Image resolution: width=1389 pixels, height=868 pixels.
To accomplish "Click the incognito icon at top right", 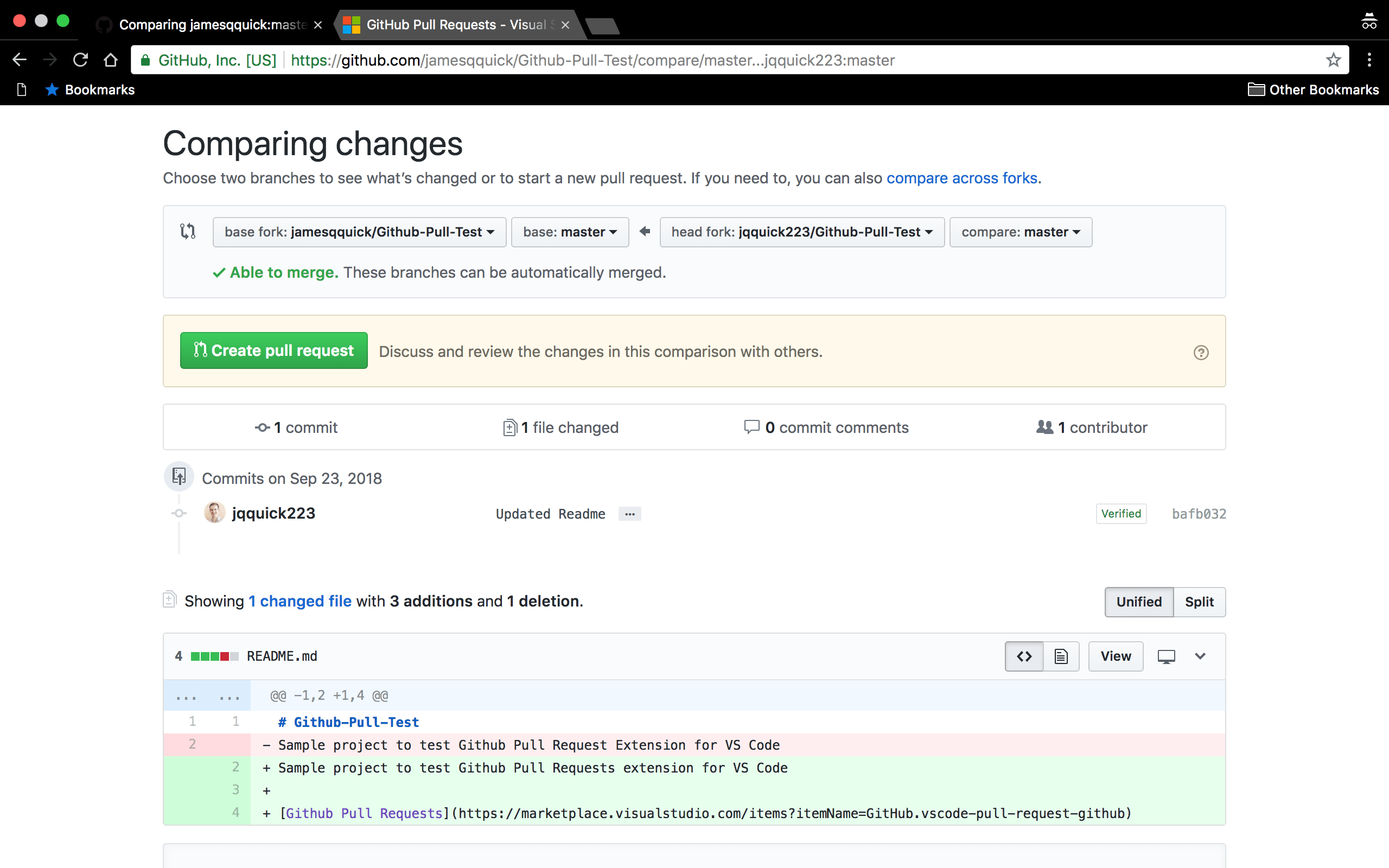I will point(1369,22).
